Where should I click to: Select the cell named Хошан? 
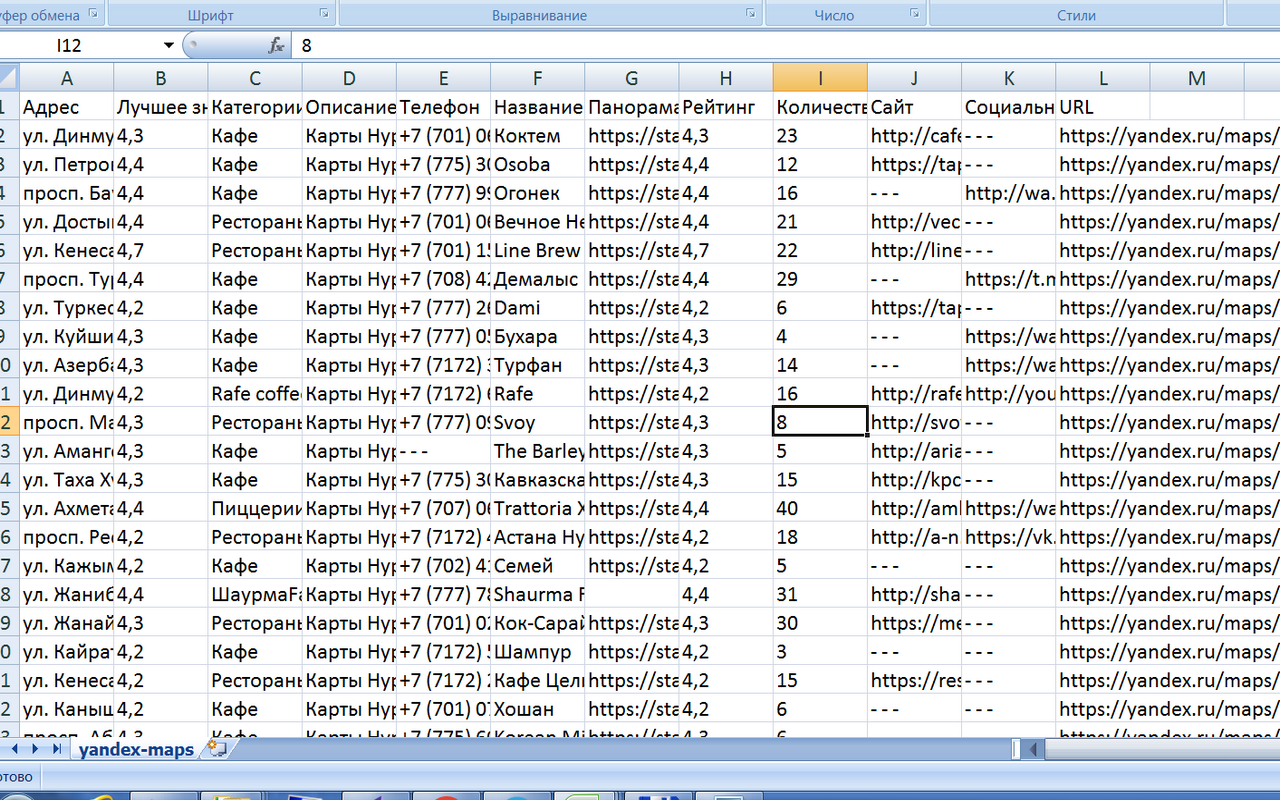coord(537,709)
